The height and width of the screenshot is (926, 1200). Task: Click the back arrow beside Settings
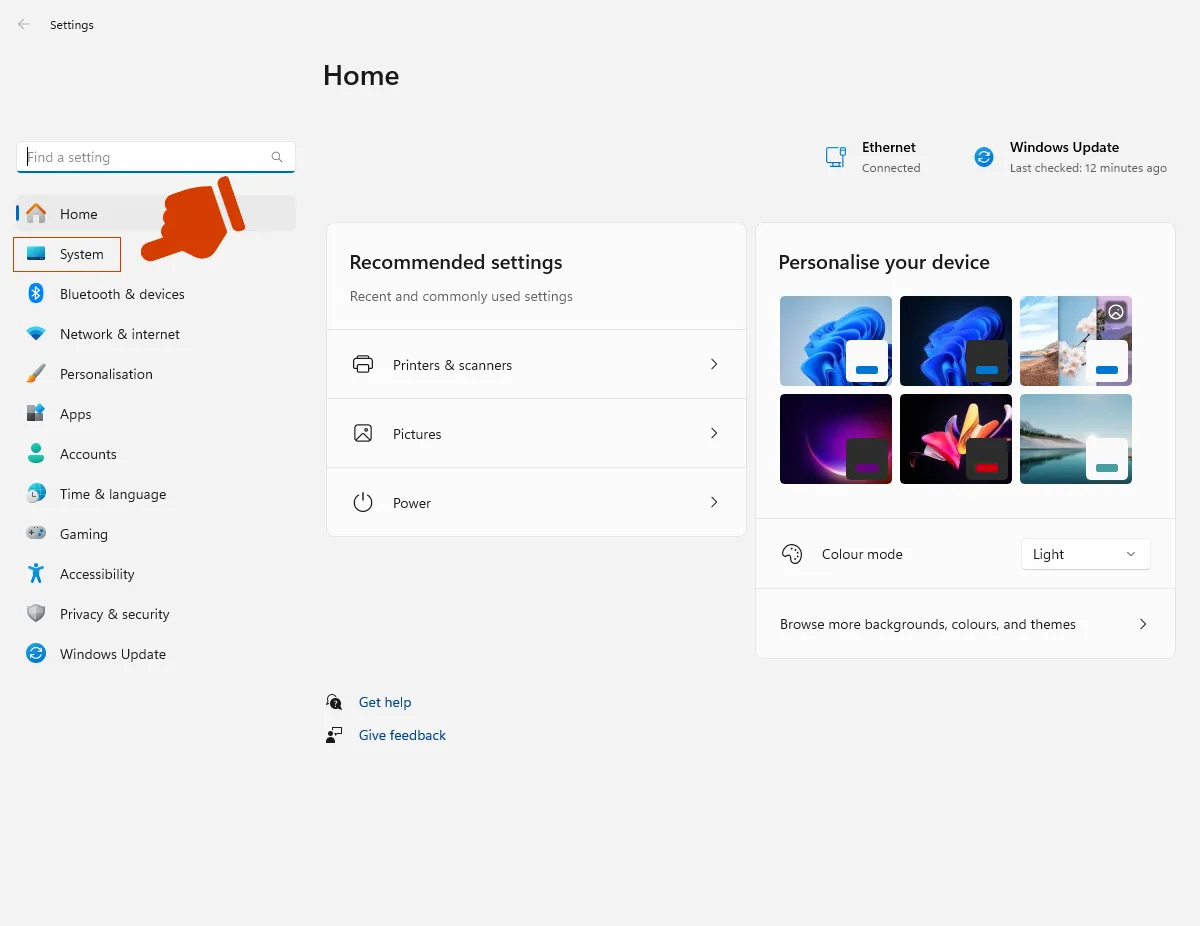coord(24,24)
